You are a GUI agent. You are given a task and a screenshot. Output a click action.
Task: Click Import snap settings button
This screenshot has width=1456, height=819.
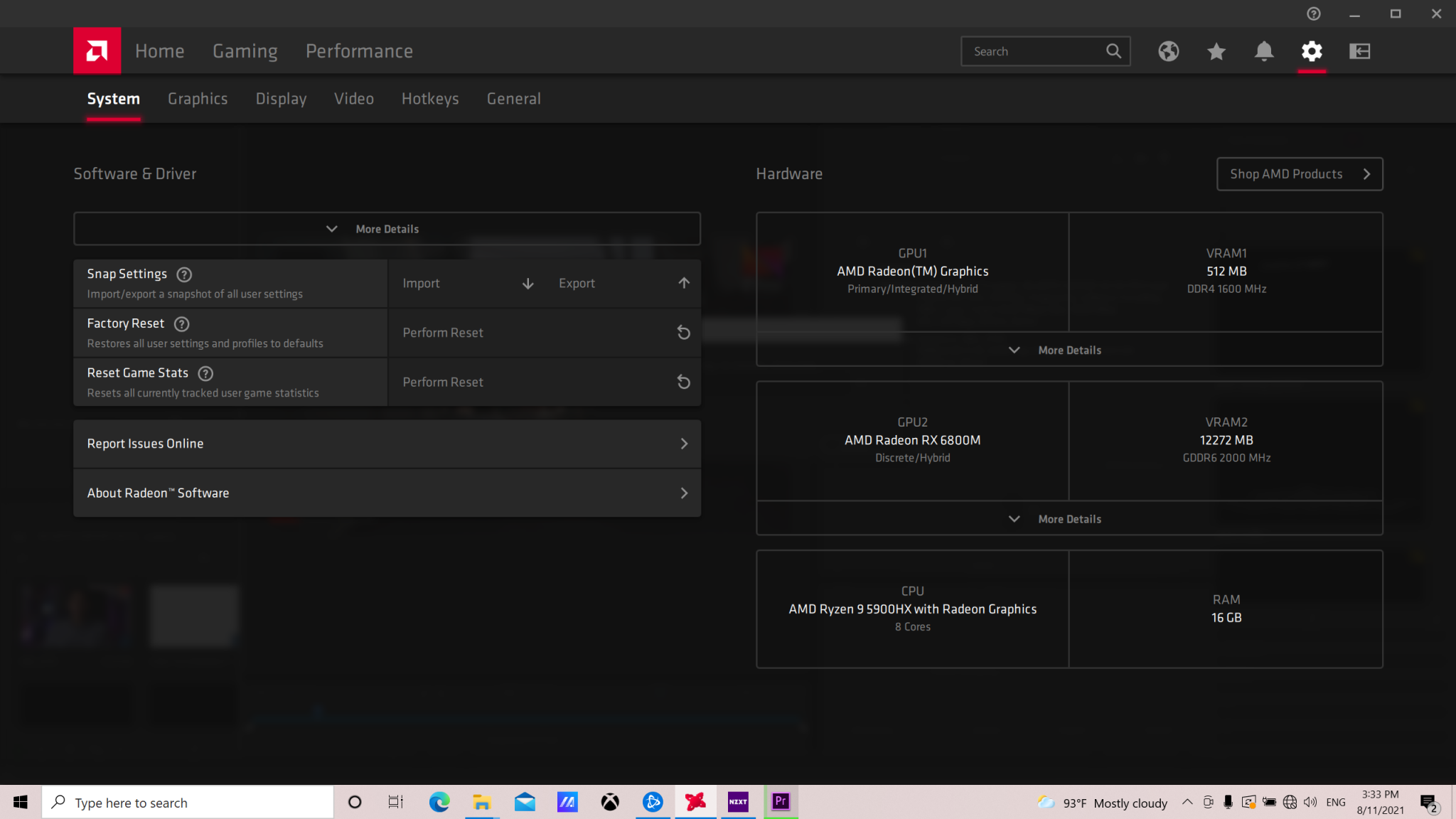pos(466,284)
